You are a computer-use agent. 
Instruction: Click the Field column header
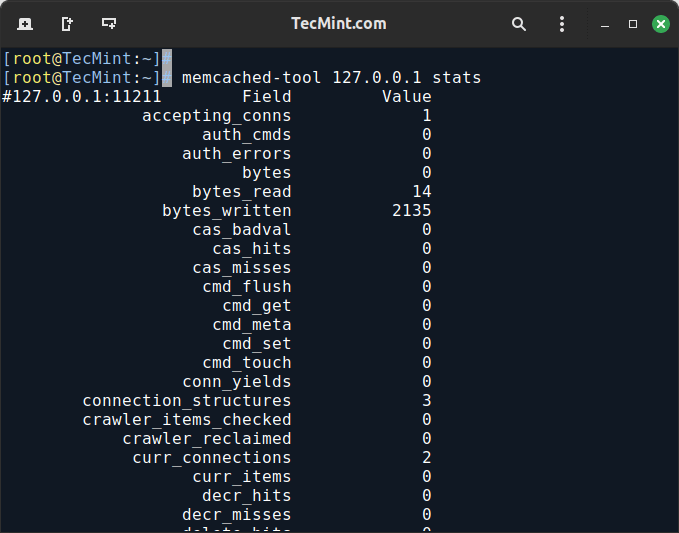pos(267,97)
